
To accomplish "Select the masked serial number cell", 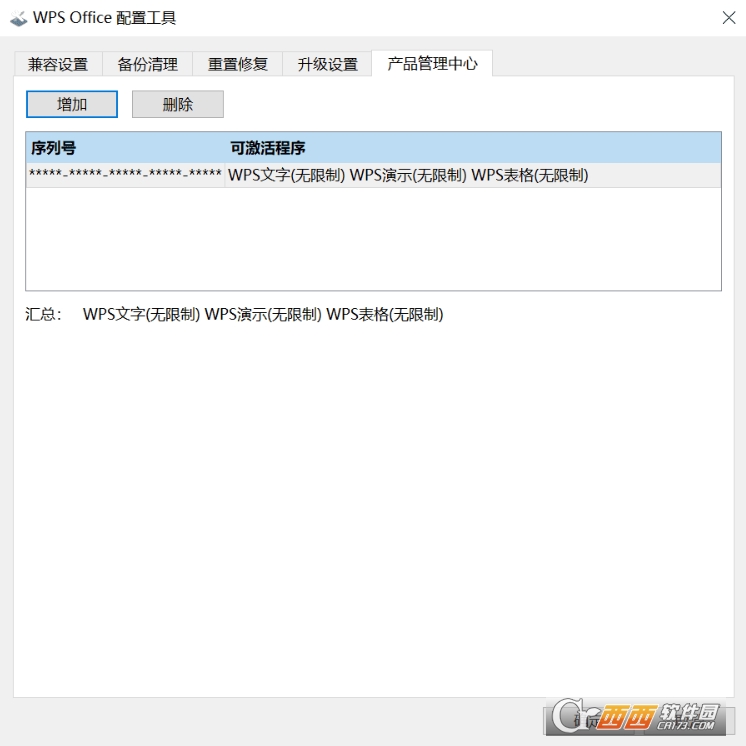I will (x=125, y=175).
